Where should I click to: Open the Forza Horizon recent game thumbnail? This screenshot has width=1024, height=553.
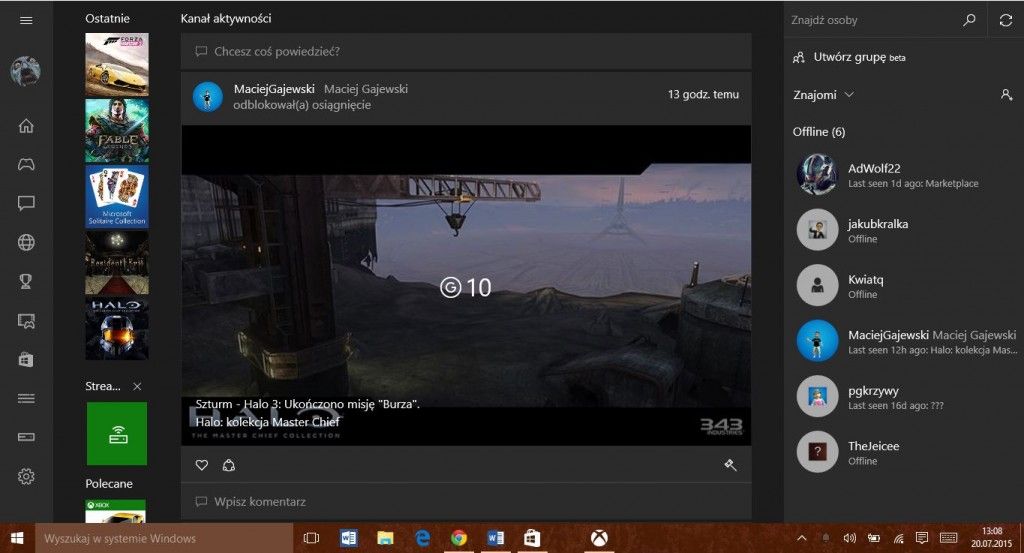coord(117,65)
